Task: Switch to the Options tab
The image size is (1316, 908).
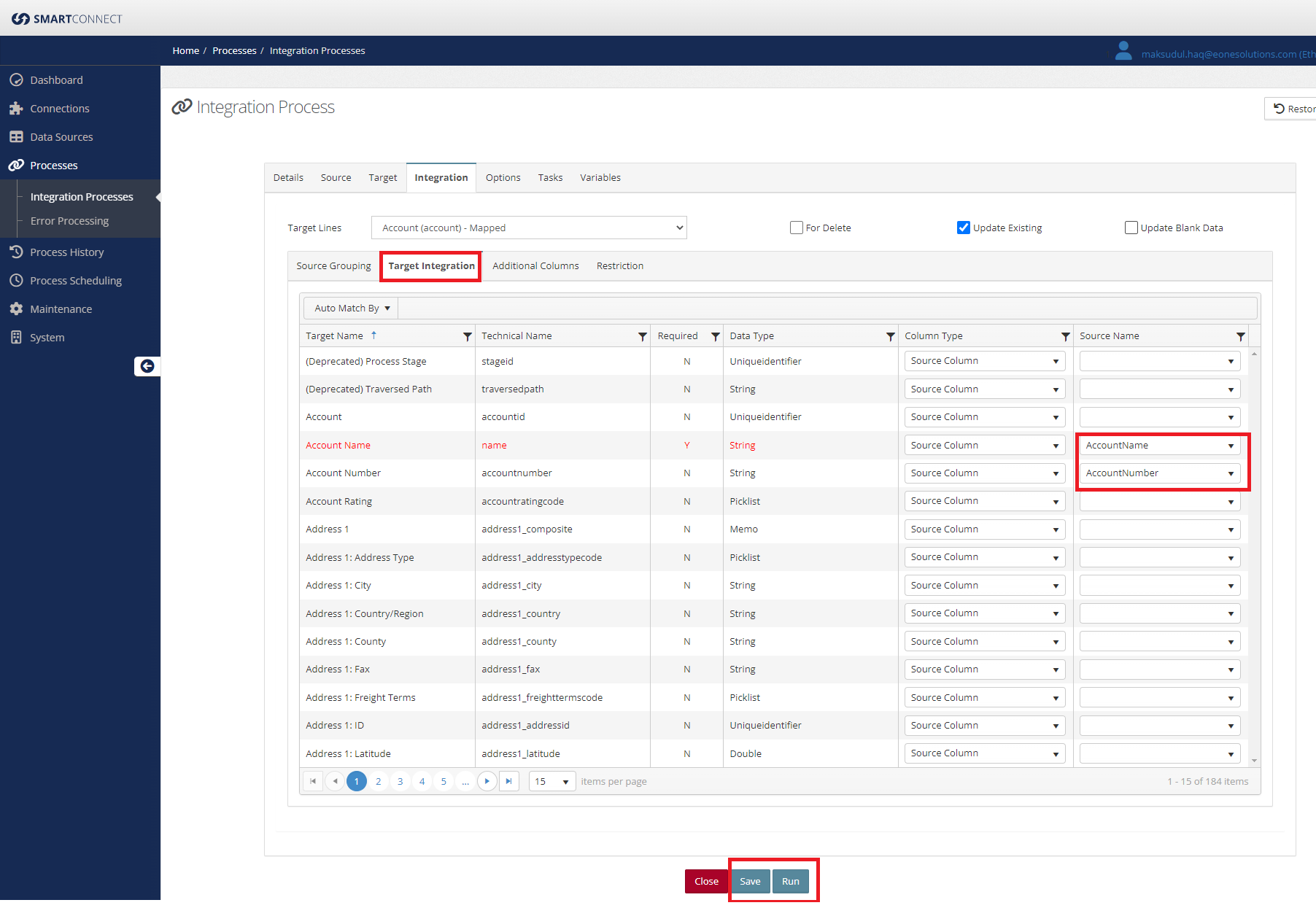Action: (503, 177)
